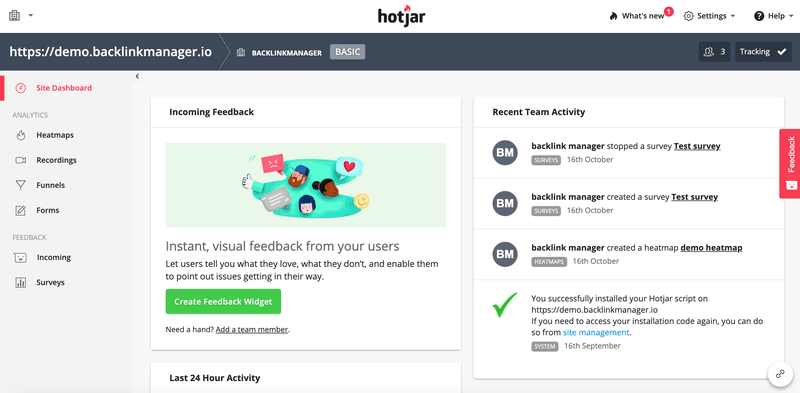Image resolution: width=800 pixels, height=393 pixels.
Task: Click the Incoming feedback face icon
Action: click(x=20, y=258)
